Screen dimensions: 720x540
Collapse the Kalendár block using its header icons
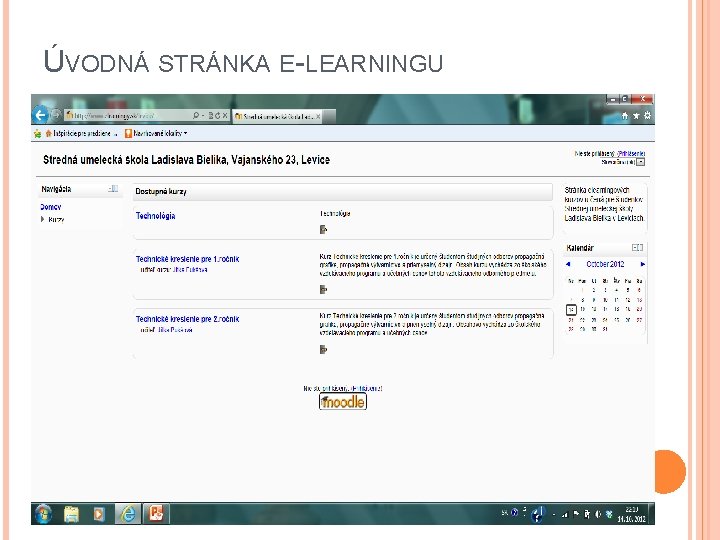(637, 248)
